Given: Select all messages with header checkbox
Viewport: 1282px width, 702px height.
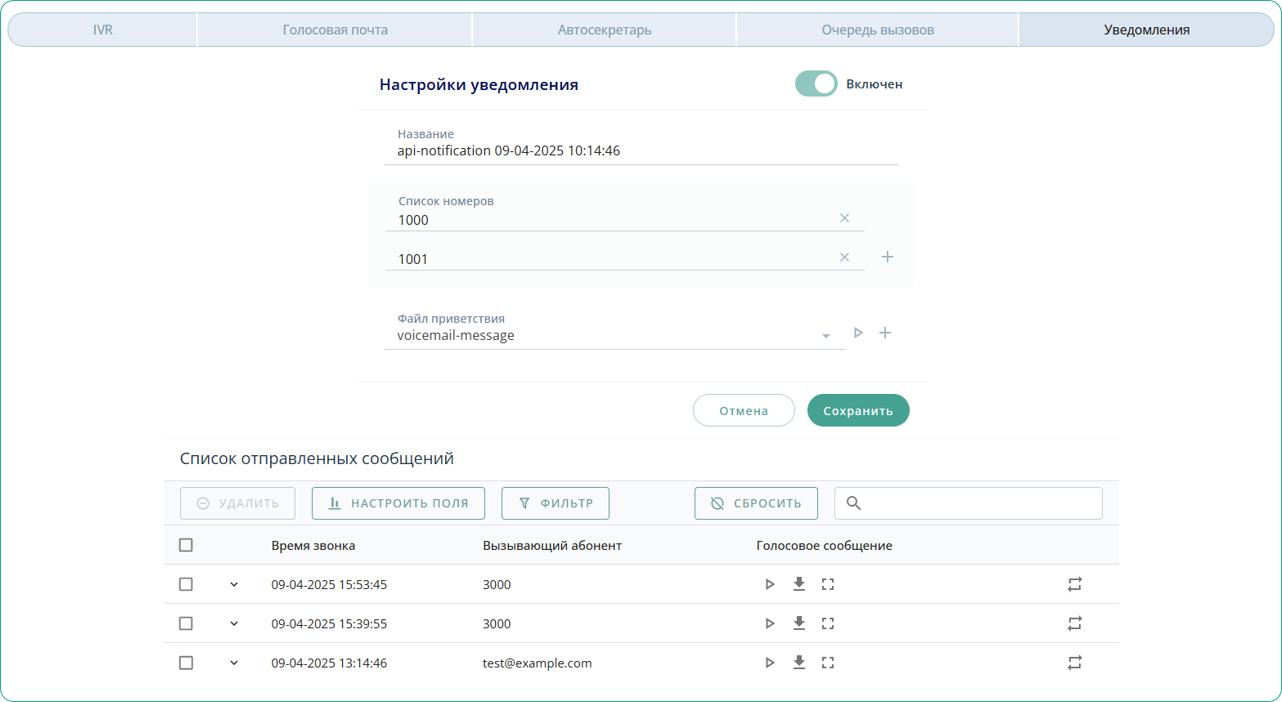Looking at the screenshot, I should coord(186,546).
